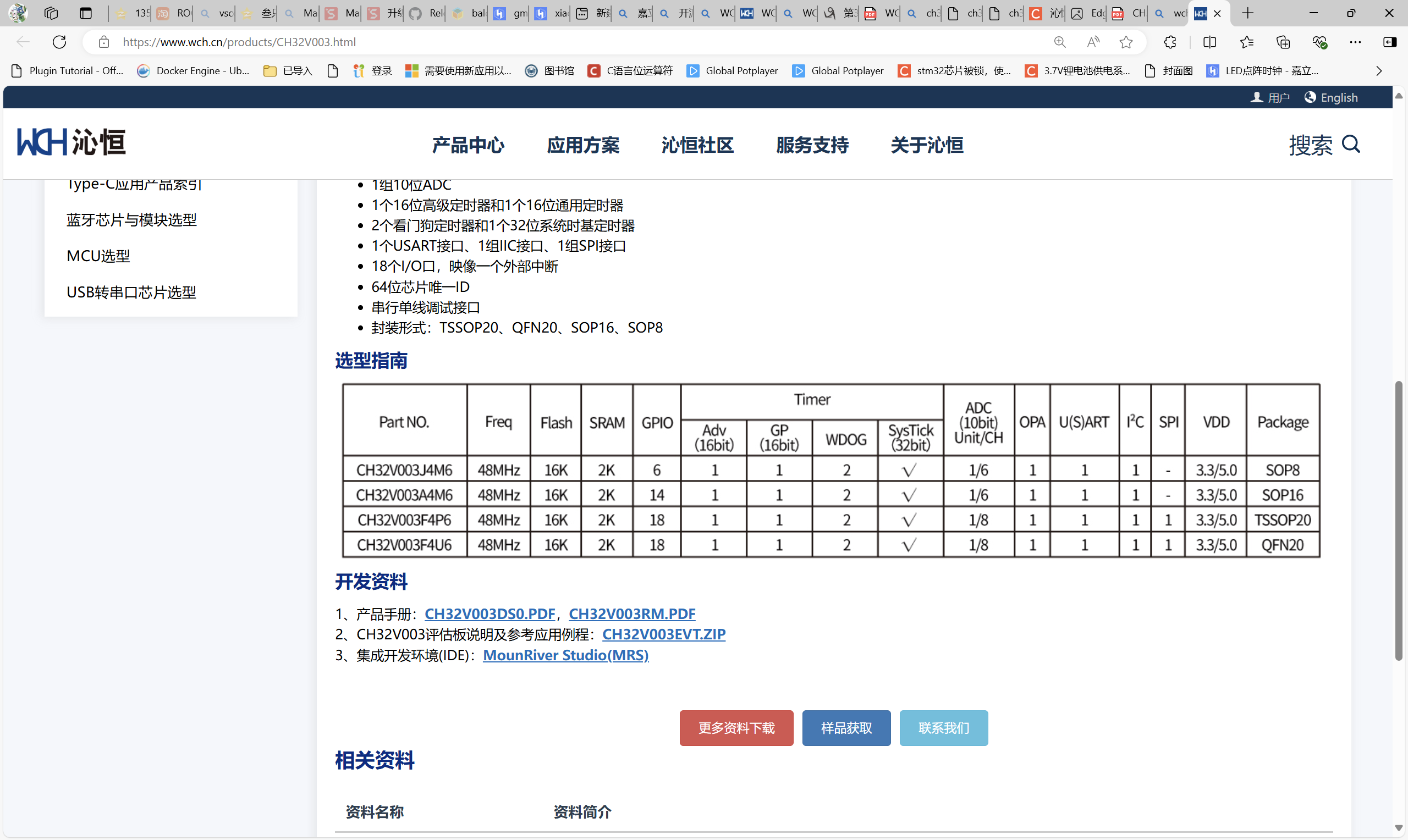Click the read aloud icon

click(1093, 42)
